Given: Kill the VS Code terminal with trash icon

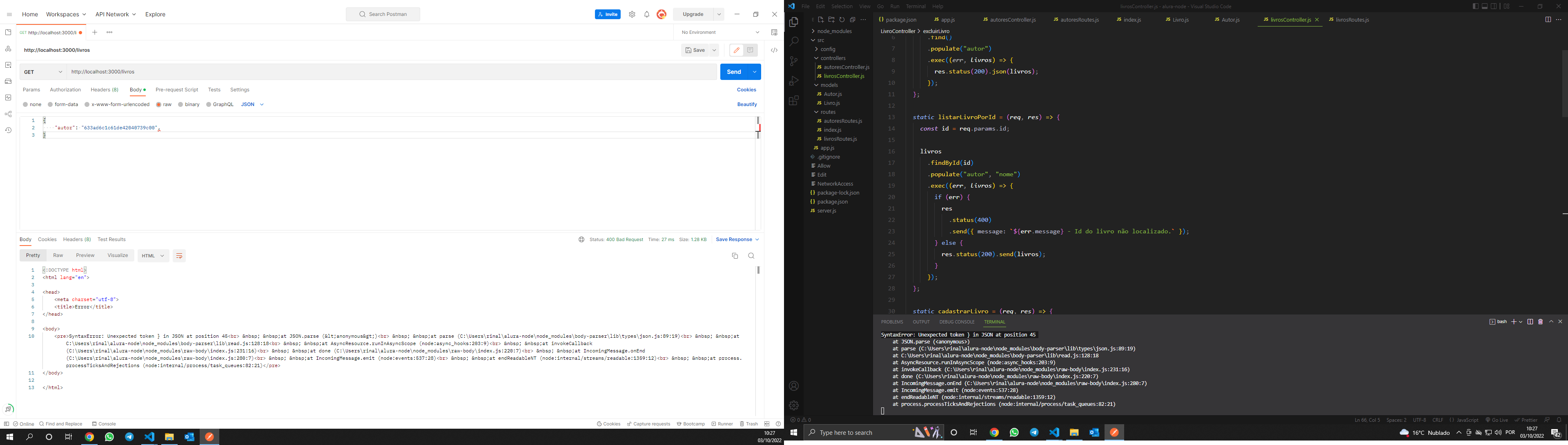Looking at the screenshot, I should pos(1541,322).
